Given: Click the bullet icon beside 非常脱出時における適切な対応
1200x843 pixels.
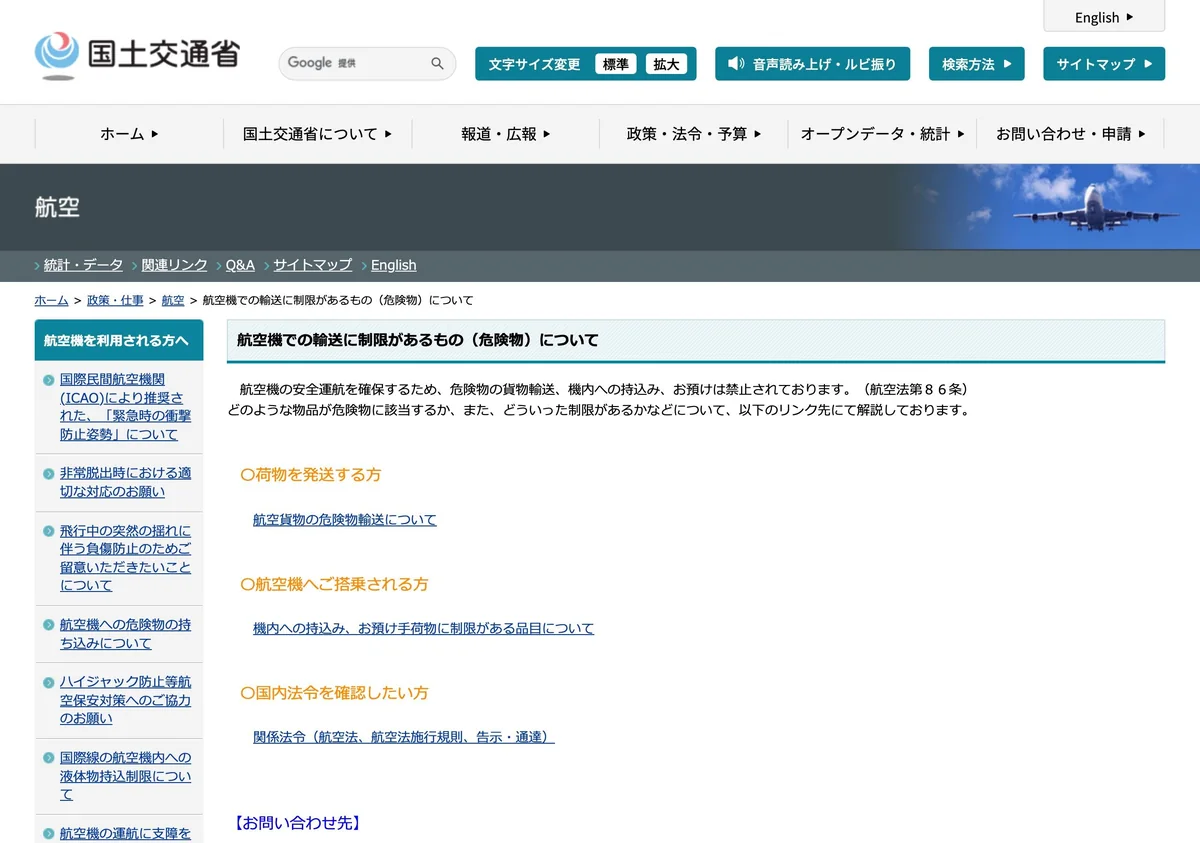Looking at the screenshot, I should click(x=49, y=473).
